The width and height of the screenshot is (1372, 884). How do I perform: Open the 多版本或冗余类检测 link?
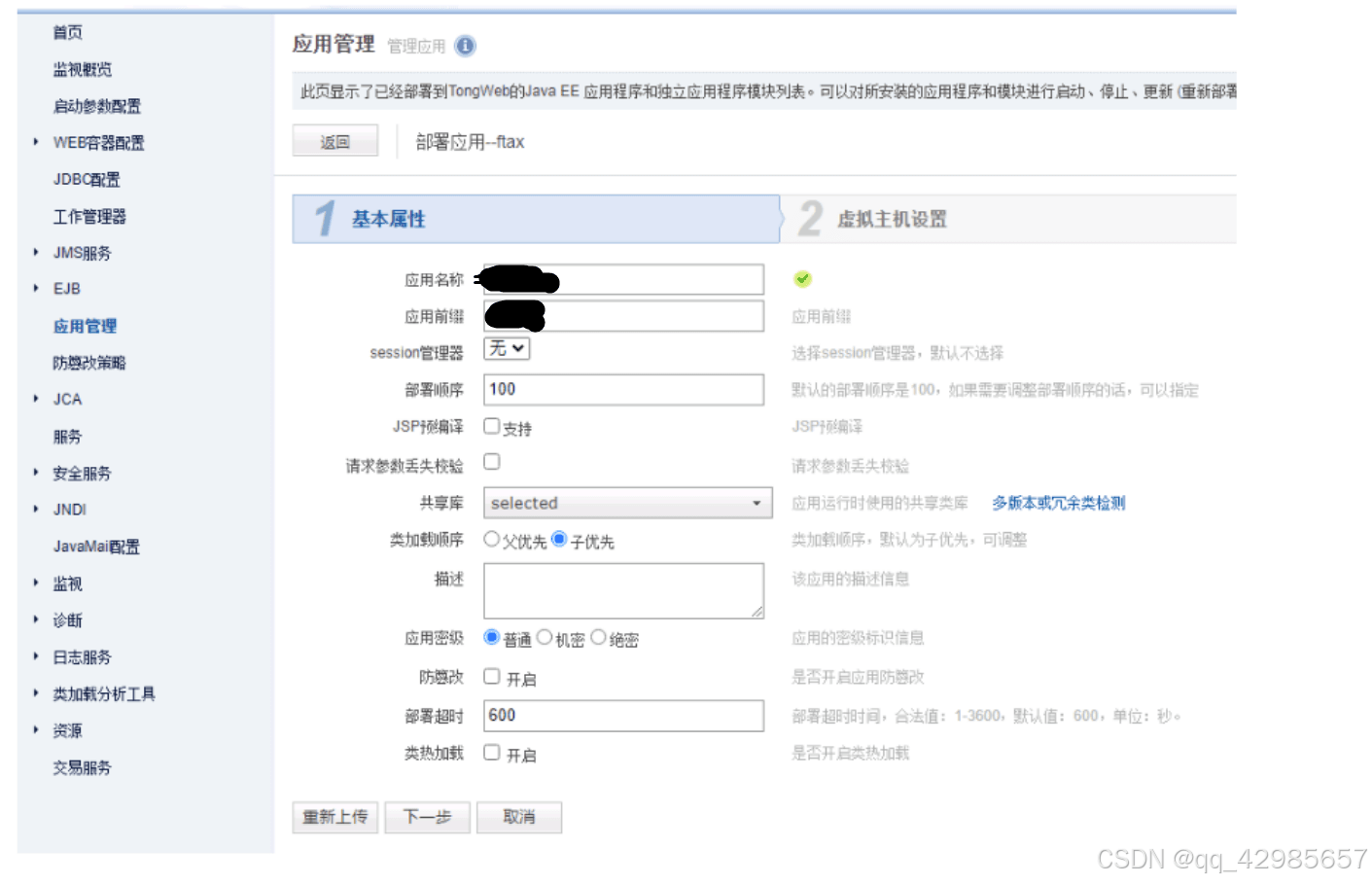(1058, 503)
